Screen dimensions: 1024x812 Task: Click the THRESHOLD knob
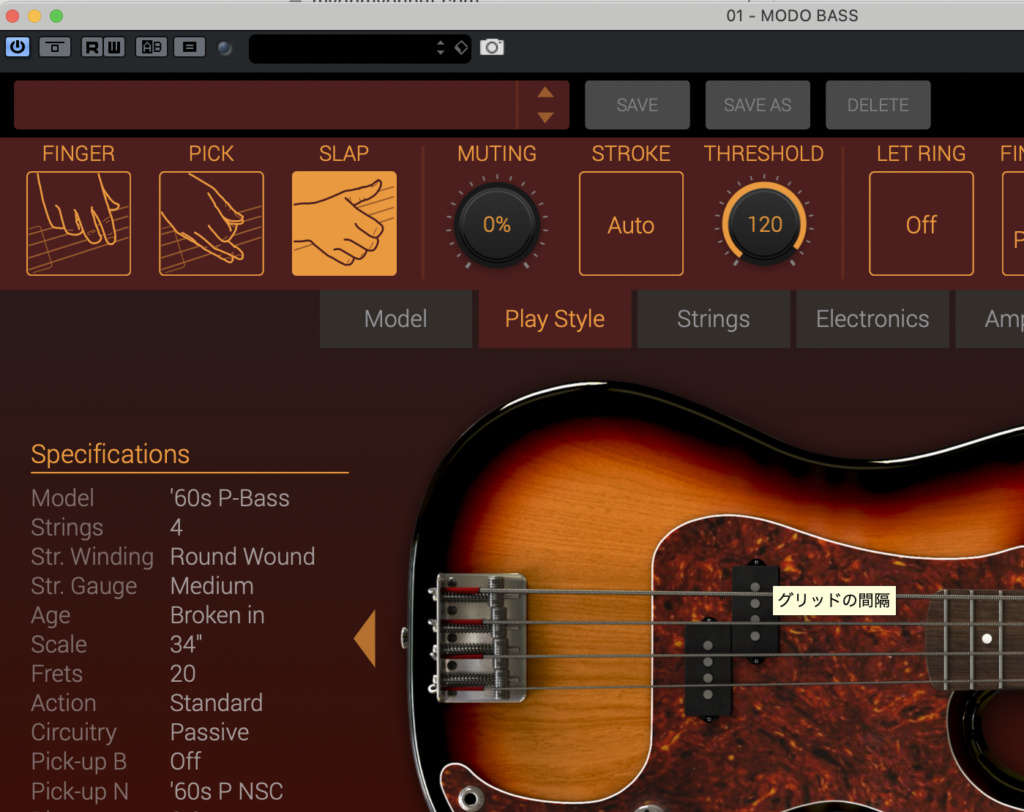(765, 224)
